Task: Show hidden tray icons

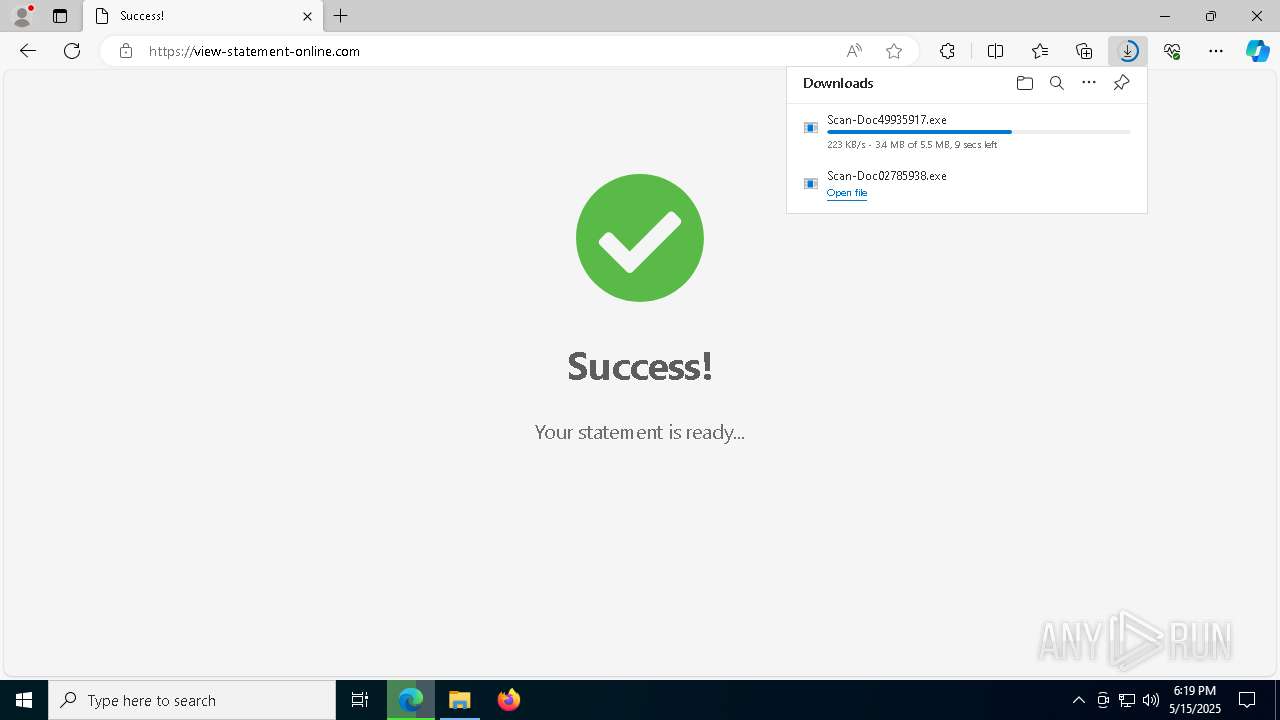Action: [x=1078, y=700]
